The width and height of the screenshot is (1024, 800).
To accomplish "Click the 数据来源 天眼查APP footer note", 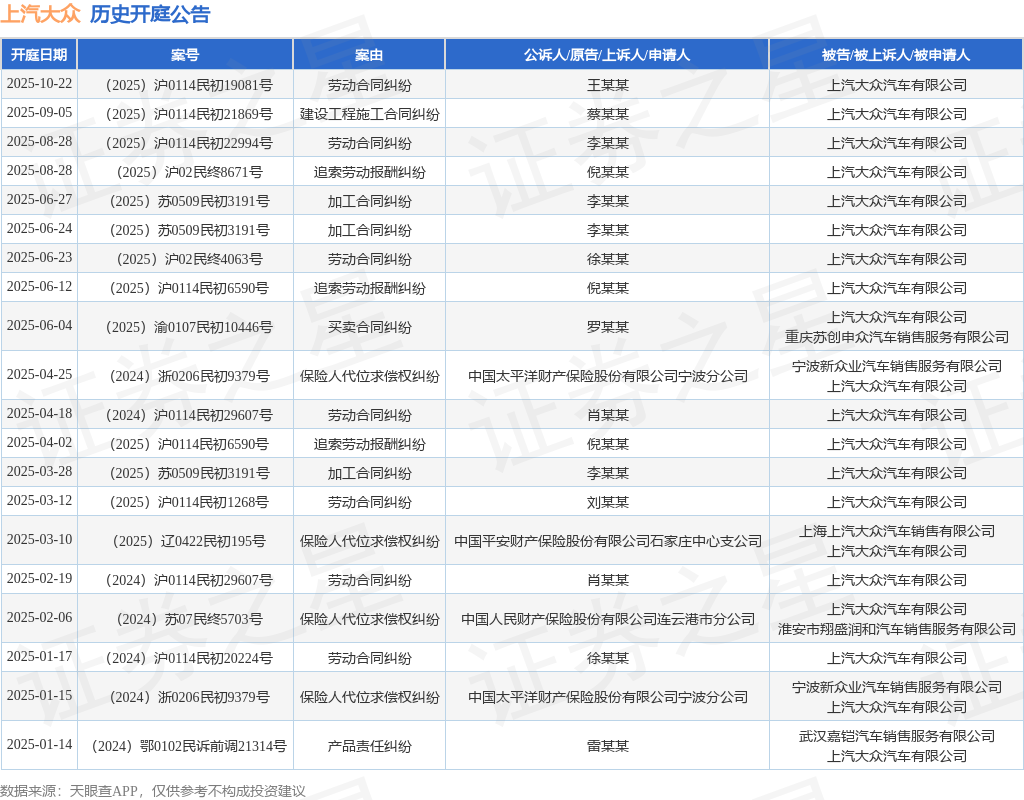I will [153, 791].
